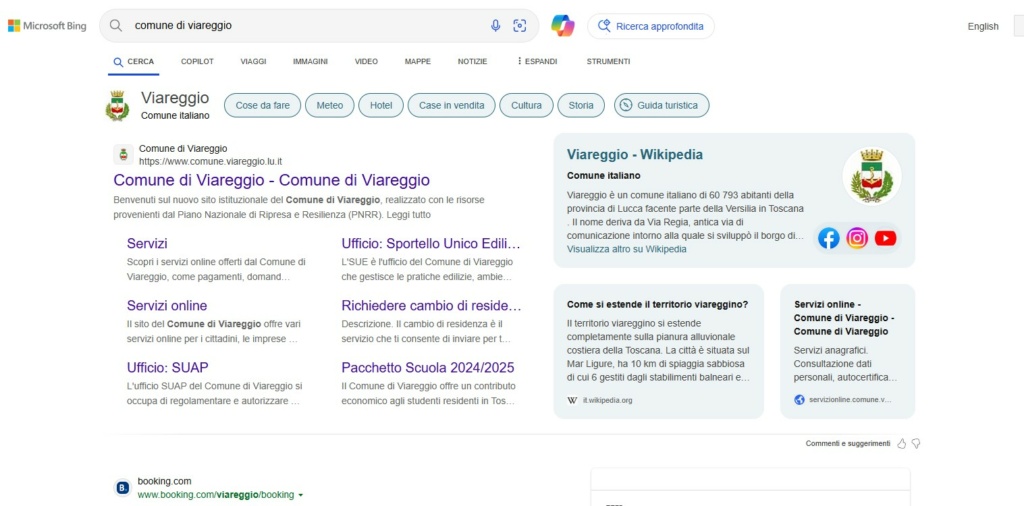This screenshot has height=506, width=1024.
Task: Switch to the MAPPE tab
Action: tap(418, 61)
